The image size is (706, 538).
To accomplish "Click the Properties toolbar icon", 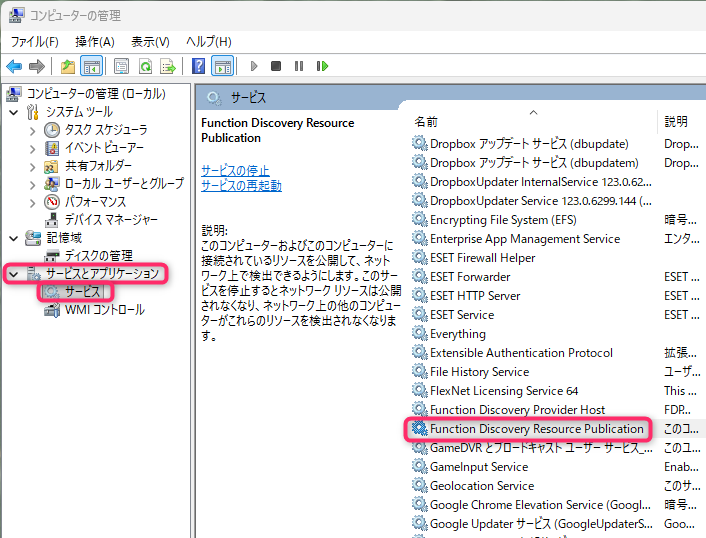I will [121, 67].
